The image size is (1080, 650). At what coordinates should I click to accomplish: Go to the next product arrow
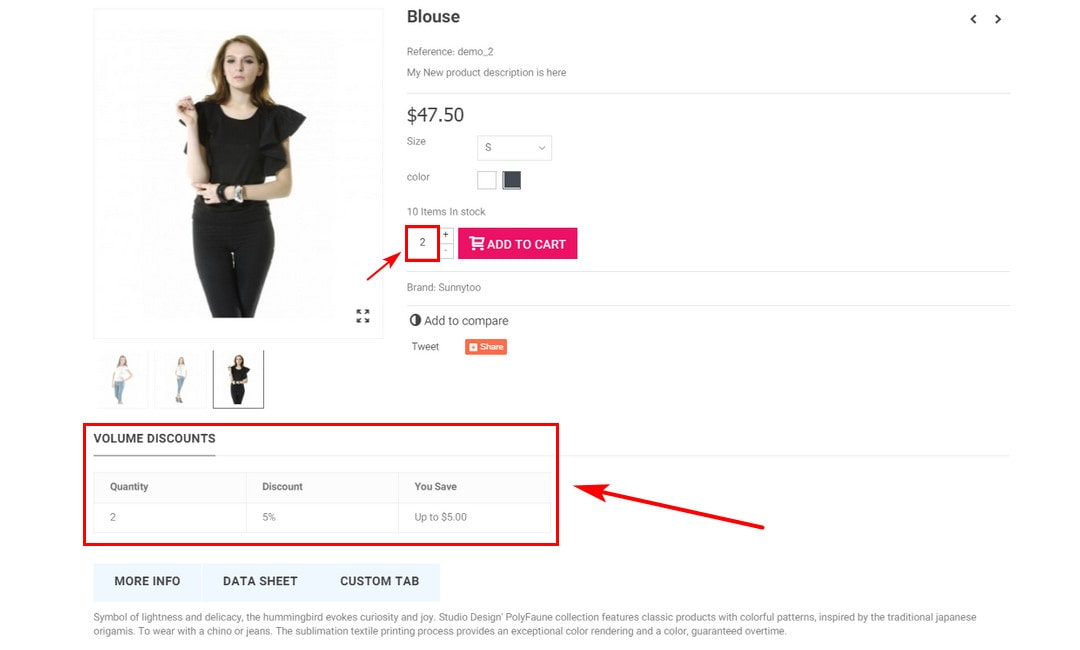998,19
